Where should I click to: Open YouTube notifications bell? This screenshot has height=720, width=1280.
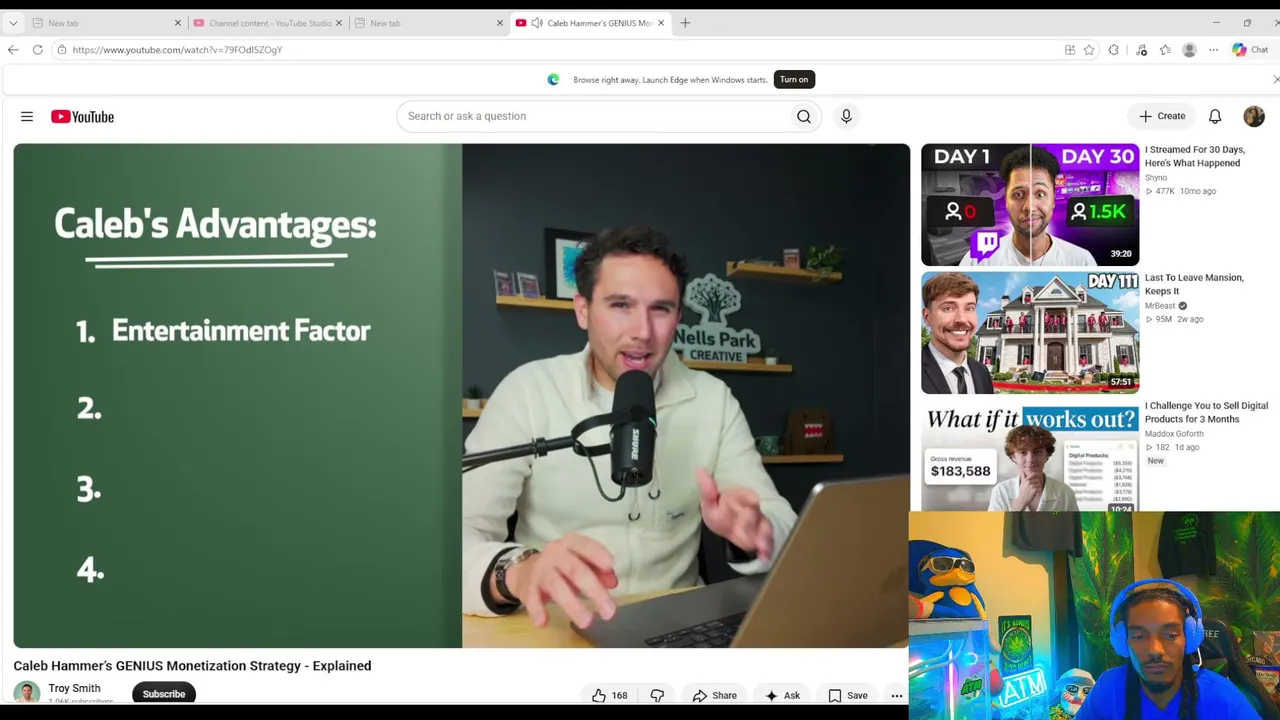1215,117
